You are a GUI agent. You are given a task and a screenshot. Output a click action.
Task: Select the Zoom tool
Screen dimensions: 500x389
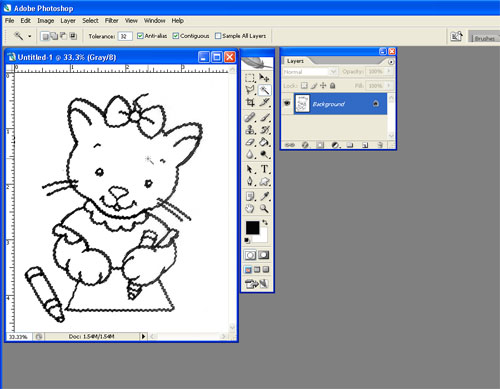click(264, 209)
